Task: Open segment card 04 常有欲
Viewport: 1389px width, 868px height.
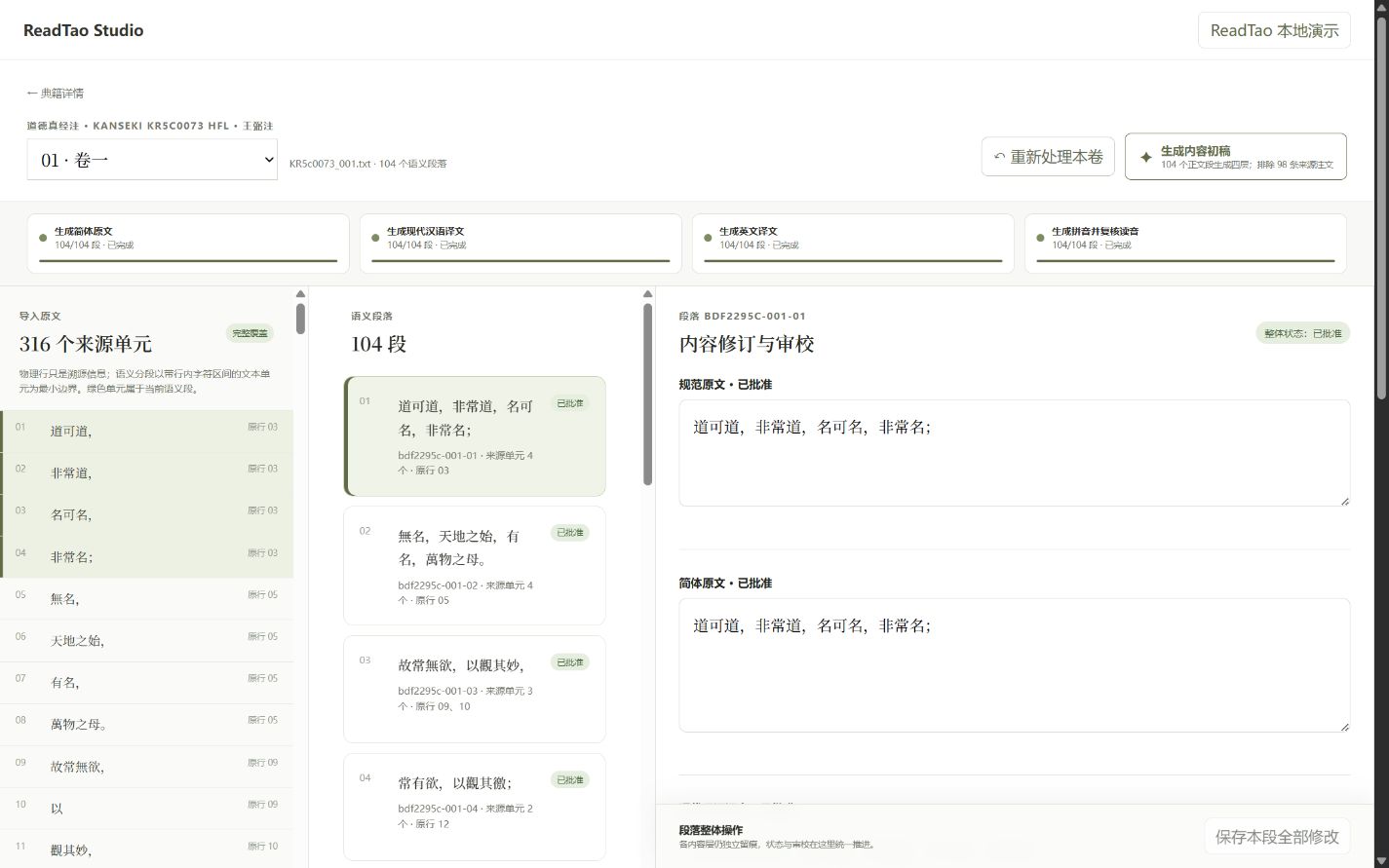Action: pos(475,807)
